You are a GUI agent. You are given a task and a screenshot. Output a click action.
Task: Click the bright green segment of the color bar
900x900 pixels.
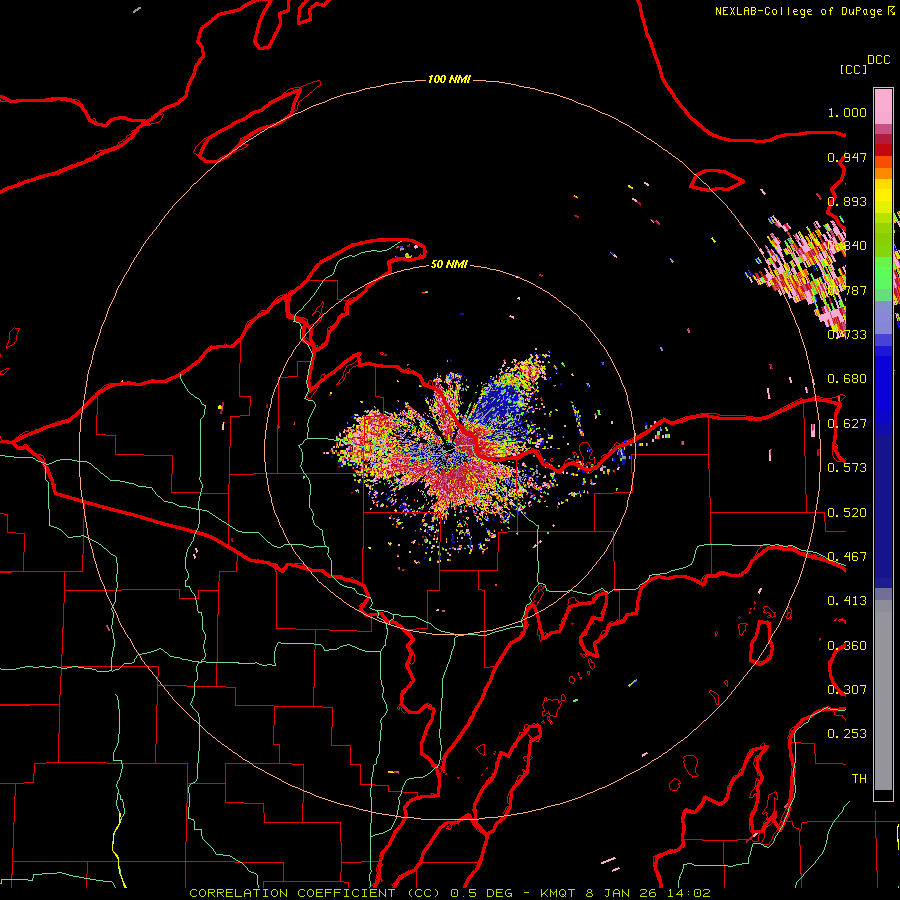[883, 273]
